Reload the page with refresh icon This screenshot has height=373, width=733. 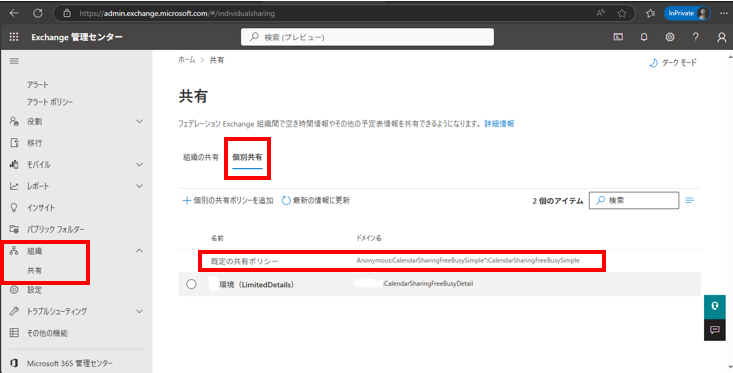point(38,13)
